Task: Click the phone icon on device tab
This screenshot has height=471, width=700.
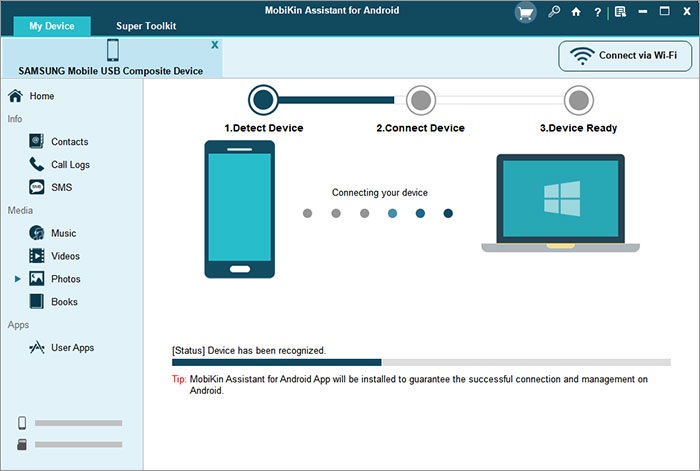Action: pyautogui.click(x=113, y=50)
